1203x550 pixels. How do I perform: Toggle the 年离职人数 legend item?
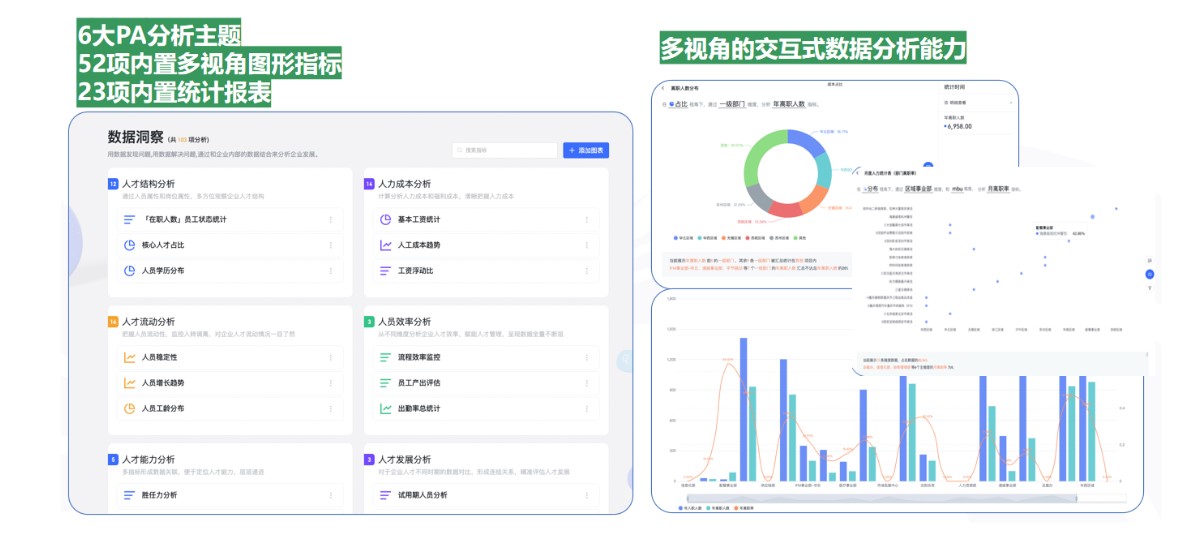pos(719,508)
